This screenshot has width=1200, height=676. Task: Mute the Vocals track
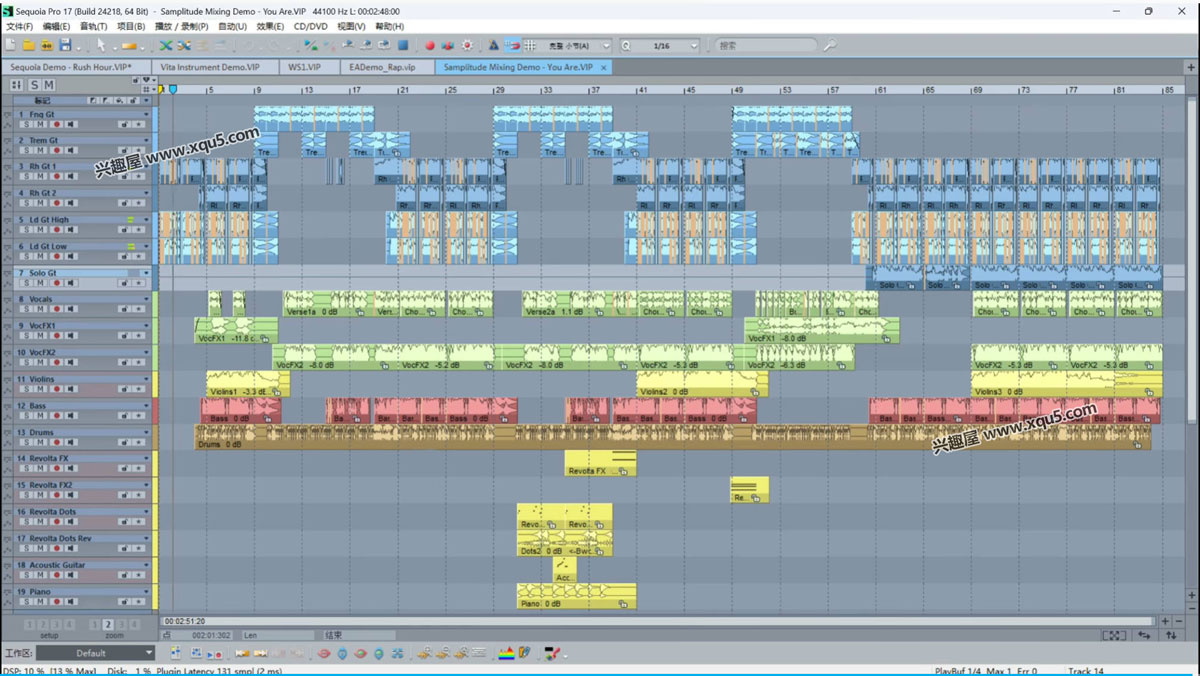pyautogui.click(x=41, y=310)
